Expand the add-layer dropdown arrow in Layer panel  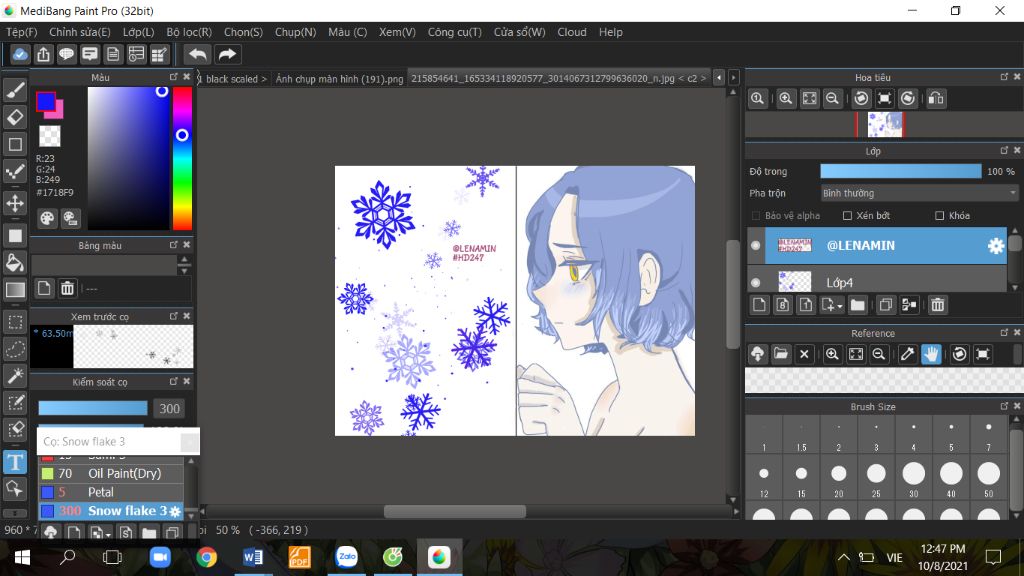point(840,306)
